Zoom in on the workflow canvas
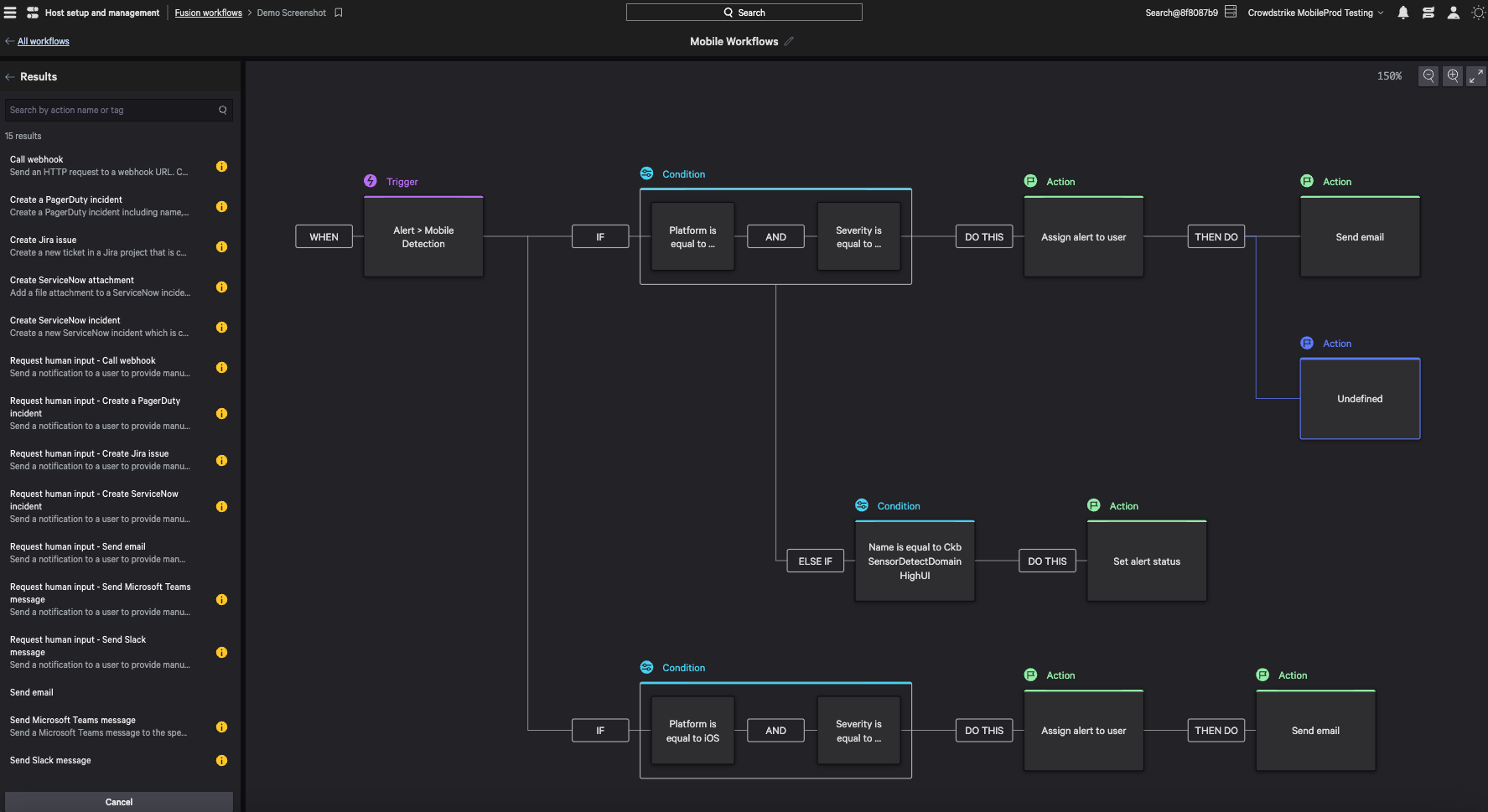The width and height of the screenshot is (1488, 812). [x=1453, y=76]
